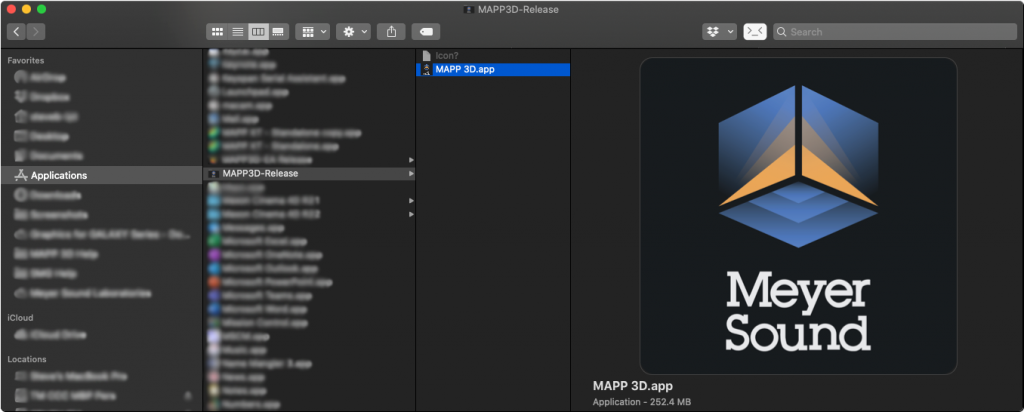1024x412 pixels.
Task: Click inside the Search field
Action: pyautogui.click(x=895, y=31)
